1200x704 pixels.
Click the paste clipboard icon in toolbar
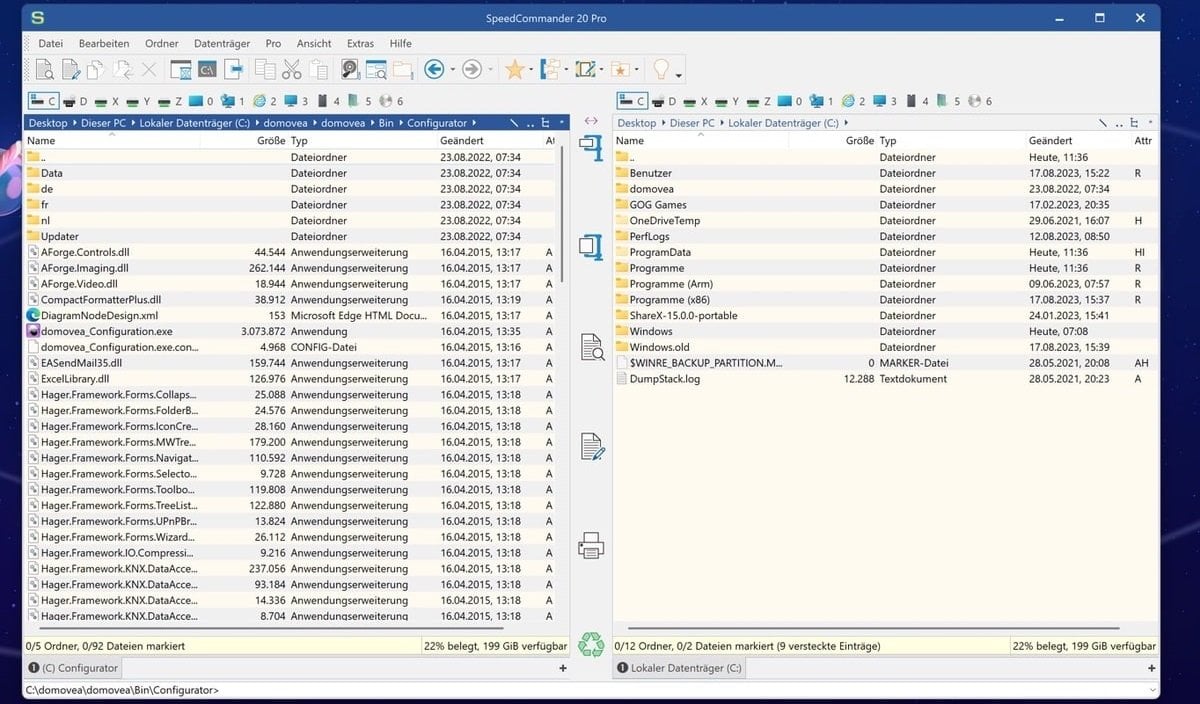pyautogui.click(x=318, y=69)
